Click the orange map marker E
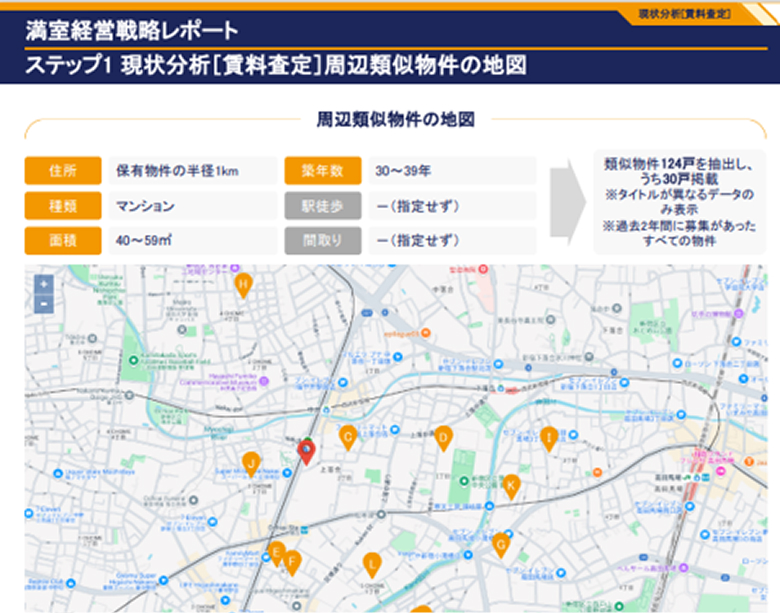Viewport: 780px width, 613px height. click(277, 552)
